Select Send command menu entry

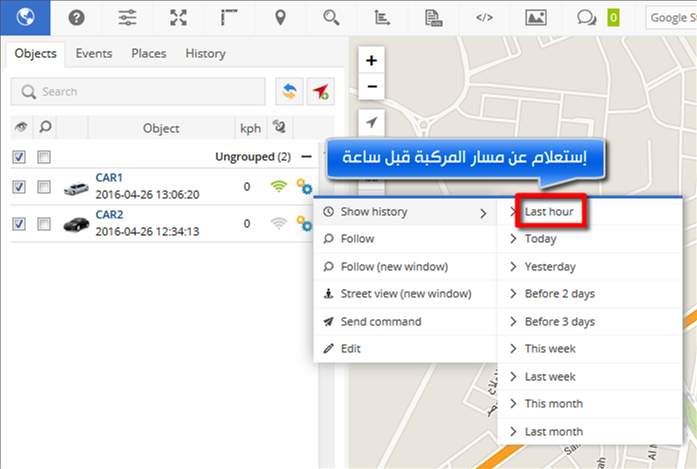405,321
